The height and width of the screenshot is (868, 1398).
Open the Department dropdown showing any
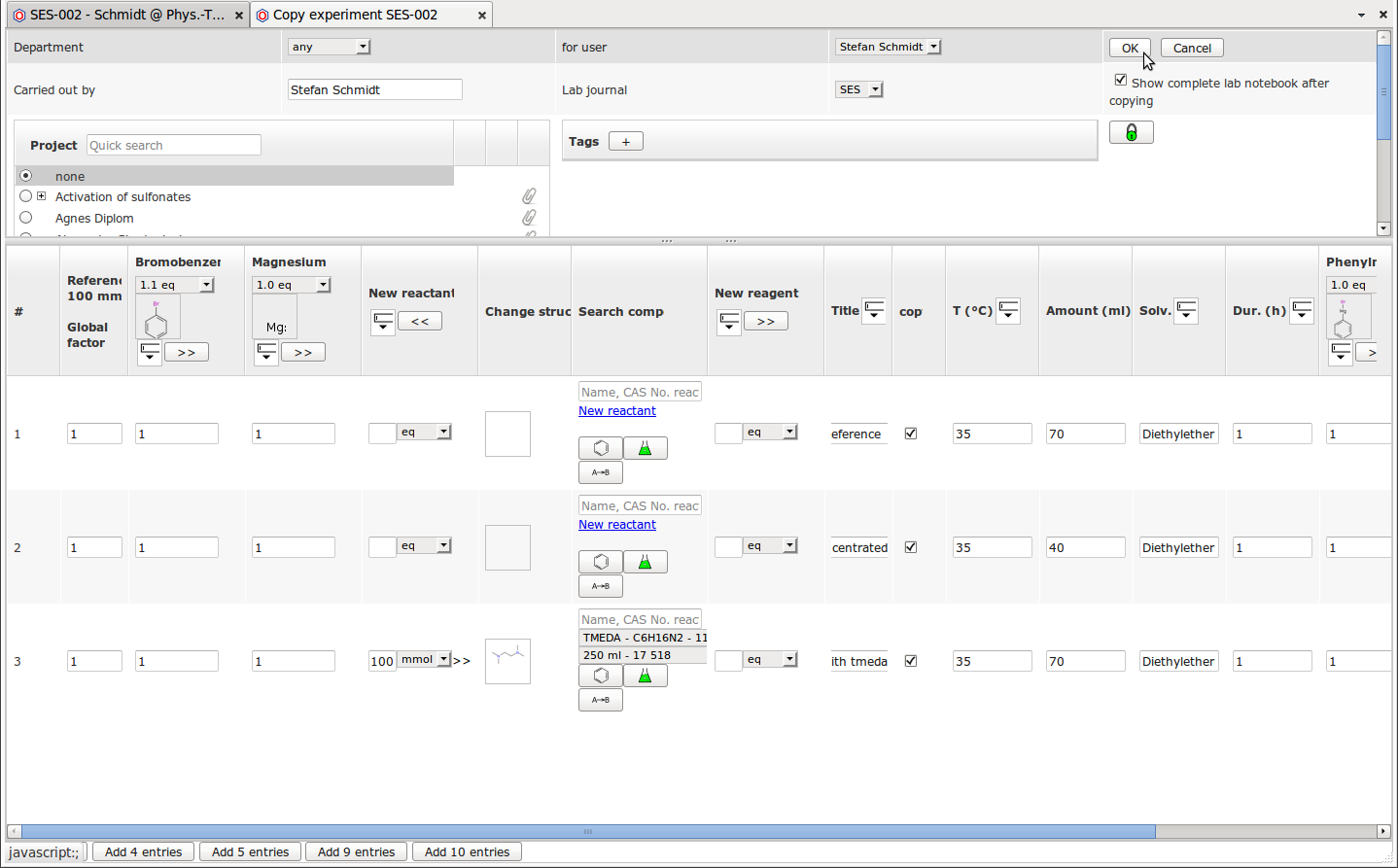coord(330,47)
